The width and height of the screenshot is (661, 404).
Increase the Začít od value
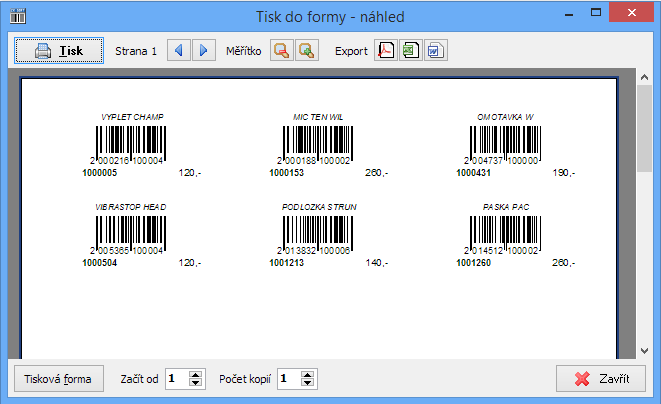(195, 374)
